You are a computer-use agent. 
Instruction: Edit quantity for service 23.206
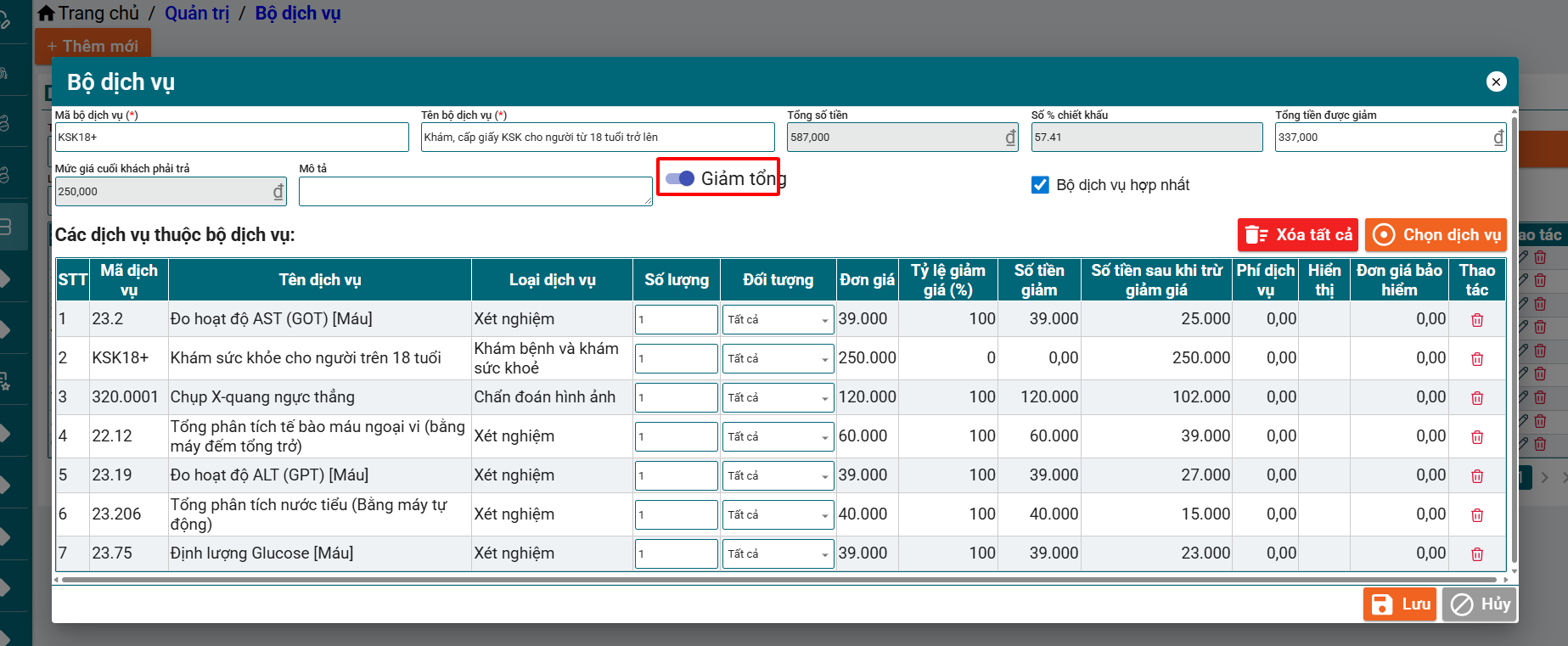[677, 515]
